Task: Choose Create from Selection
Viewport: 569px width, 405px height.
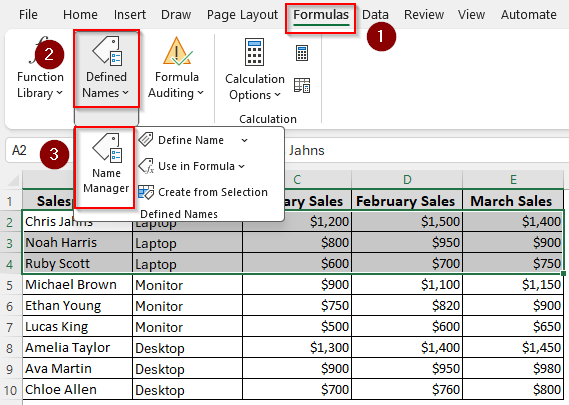Action: coord(203,192)
